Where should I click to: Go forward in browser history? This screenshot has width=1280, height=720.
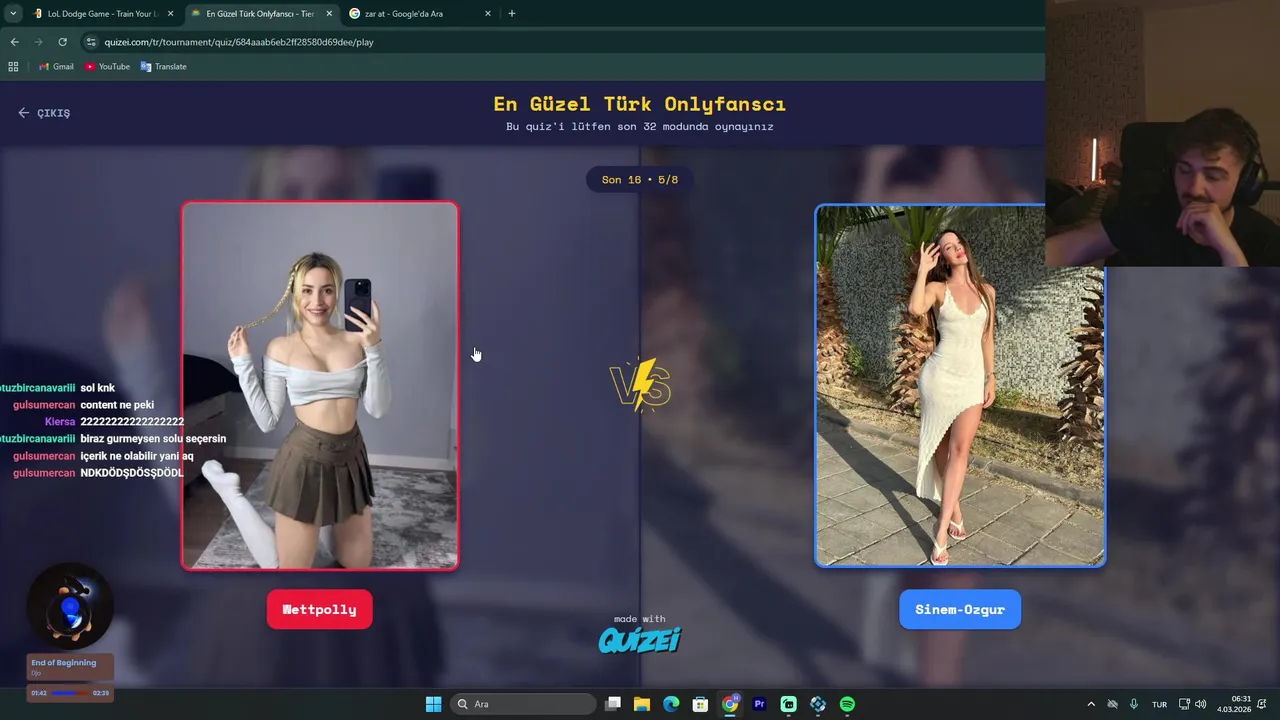38,42
